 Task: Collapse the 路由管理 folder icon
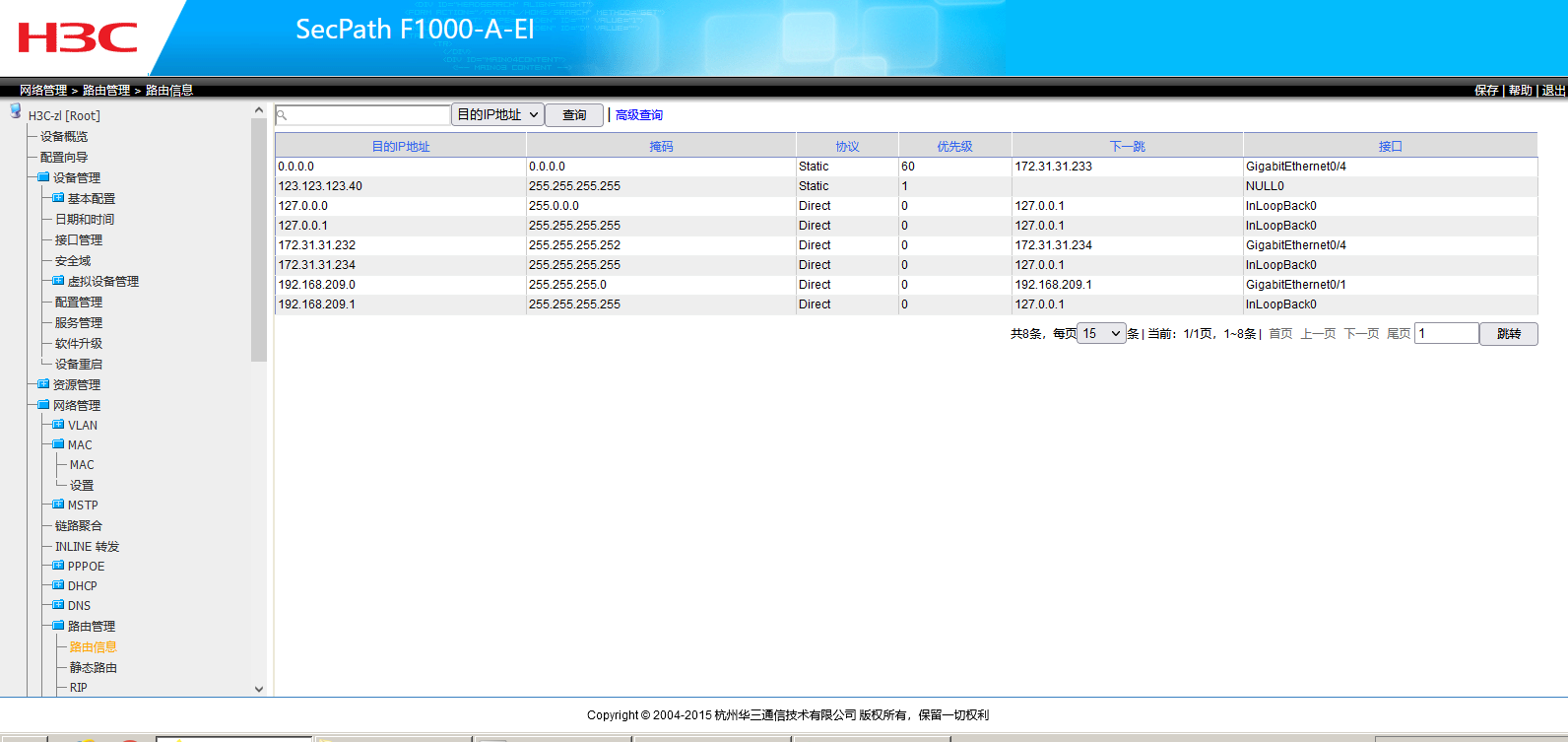pos(58,626)
